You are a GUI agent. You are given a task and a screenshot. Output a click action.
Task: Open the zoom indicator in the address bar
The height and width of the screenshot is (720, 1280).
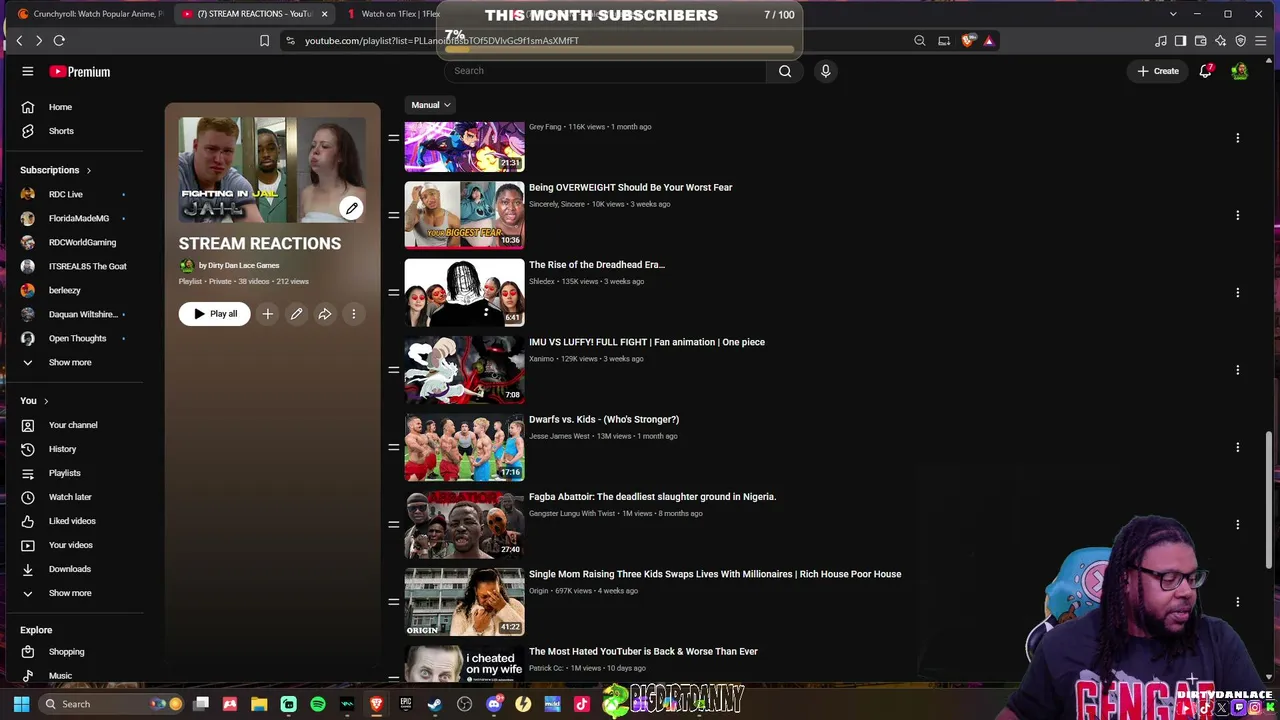(919, 41)
